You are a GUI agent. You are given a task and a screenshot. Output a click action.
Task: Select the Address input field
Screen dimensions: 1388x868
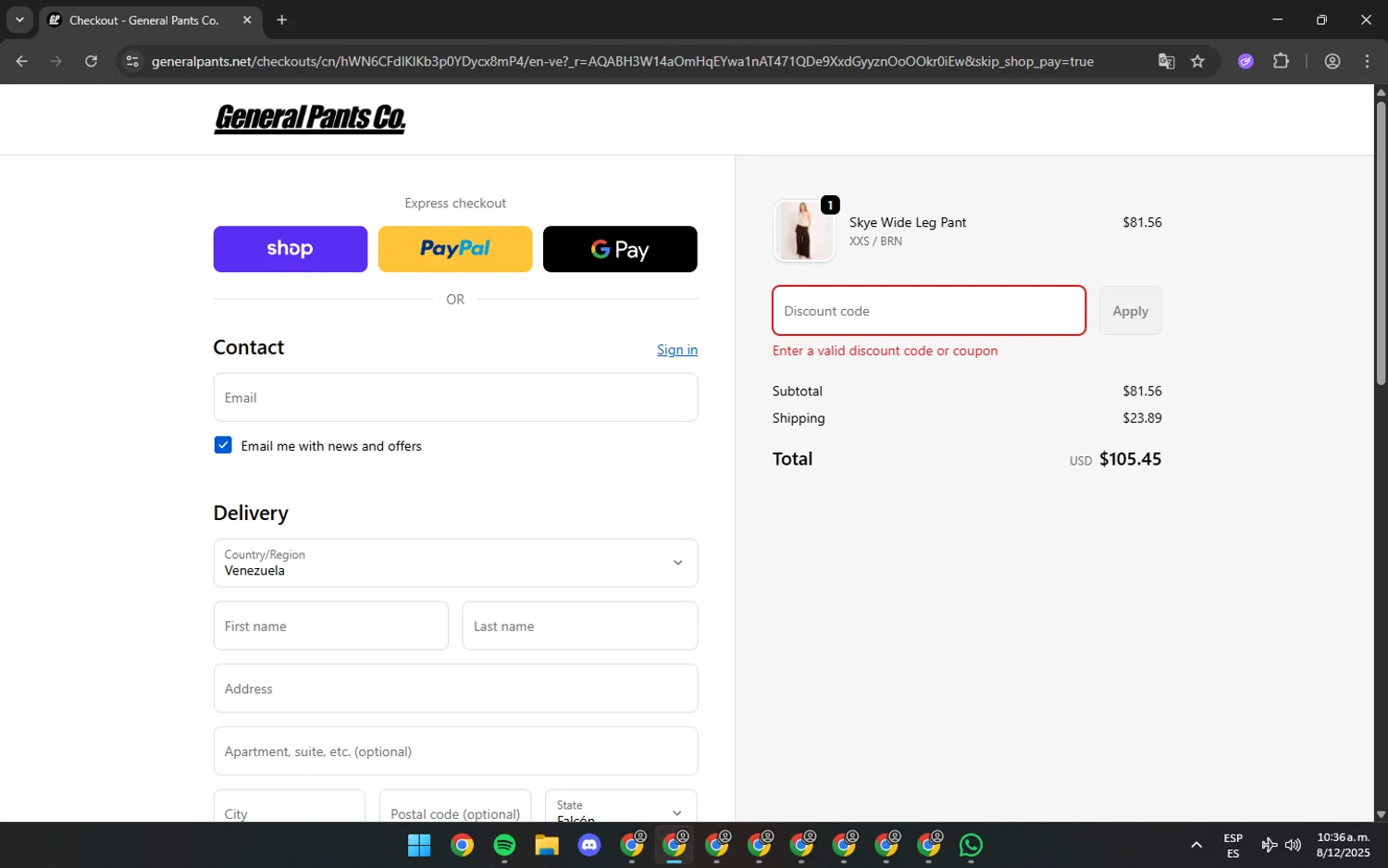tap(455, 688)
